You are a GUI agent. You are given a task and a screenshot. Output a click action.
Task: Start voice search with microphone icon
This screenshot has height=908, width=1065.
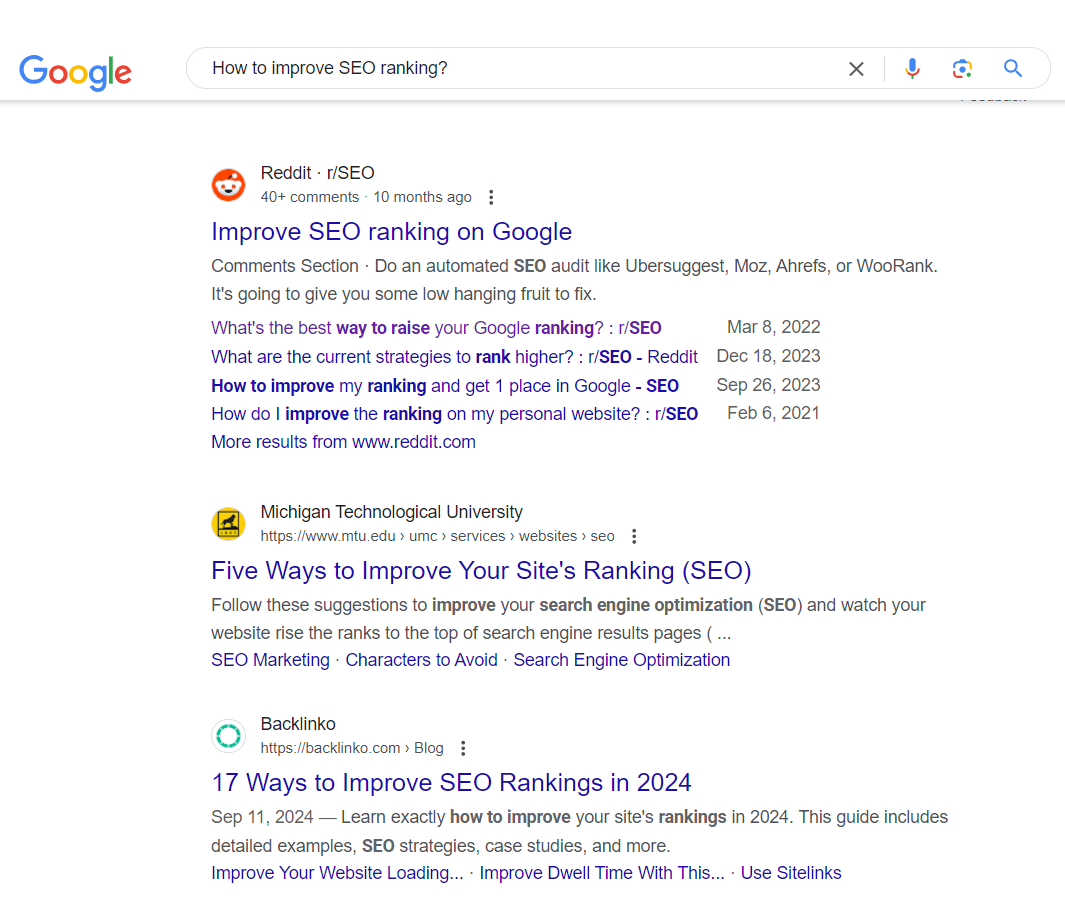click(912, 69)
